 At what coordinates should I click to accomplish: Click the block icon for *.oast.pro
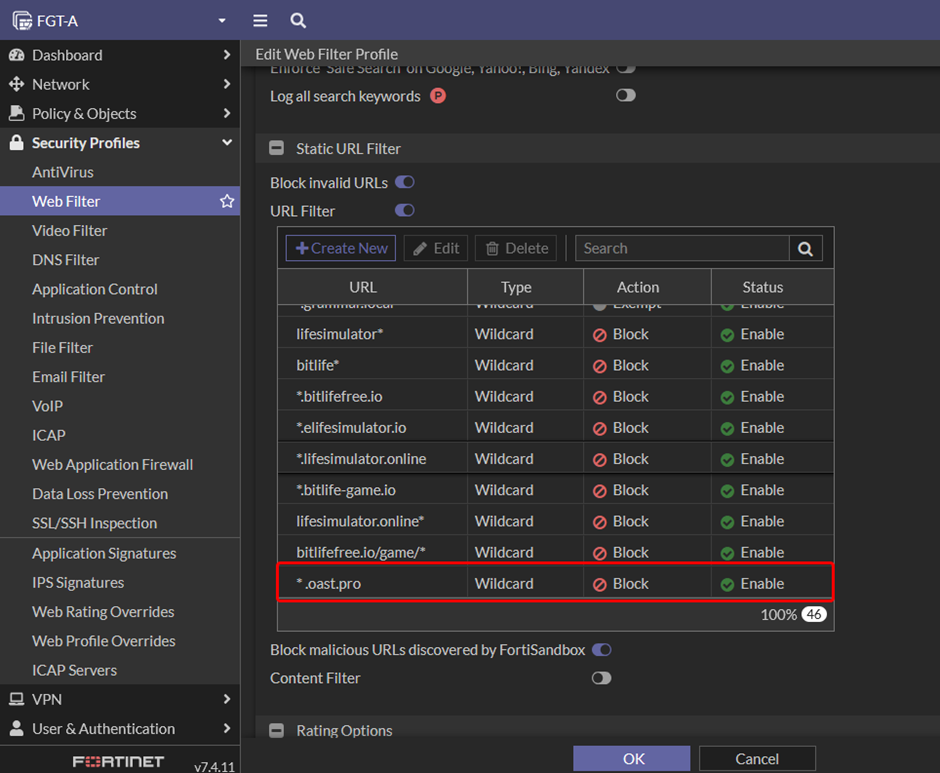point(599,584)
